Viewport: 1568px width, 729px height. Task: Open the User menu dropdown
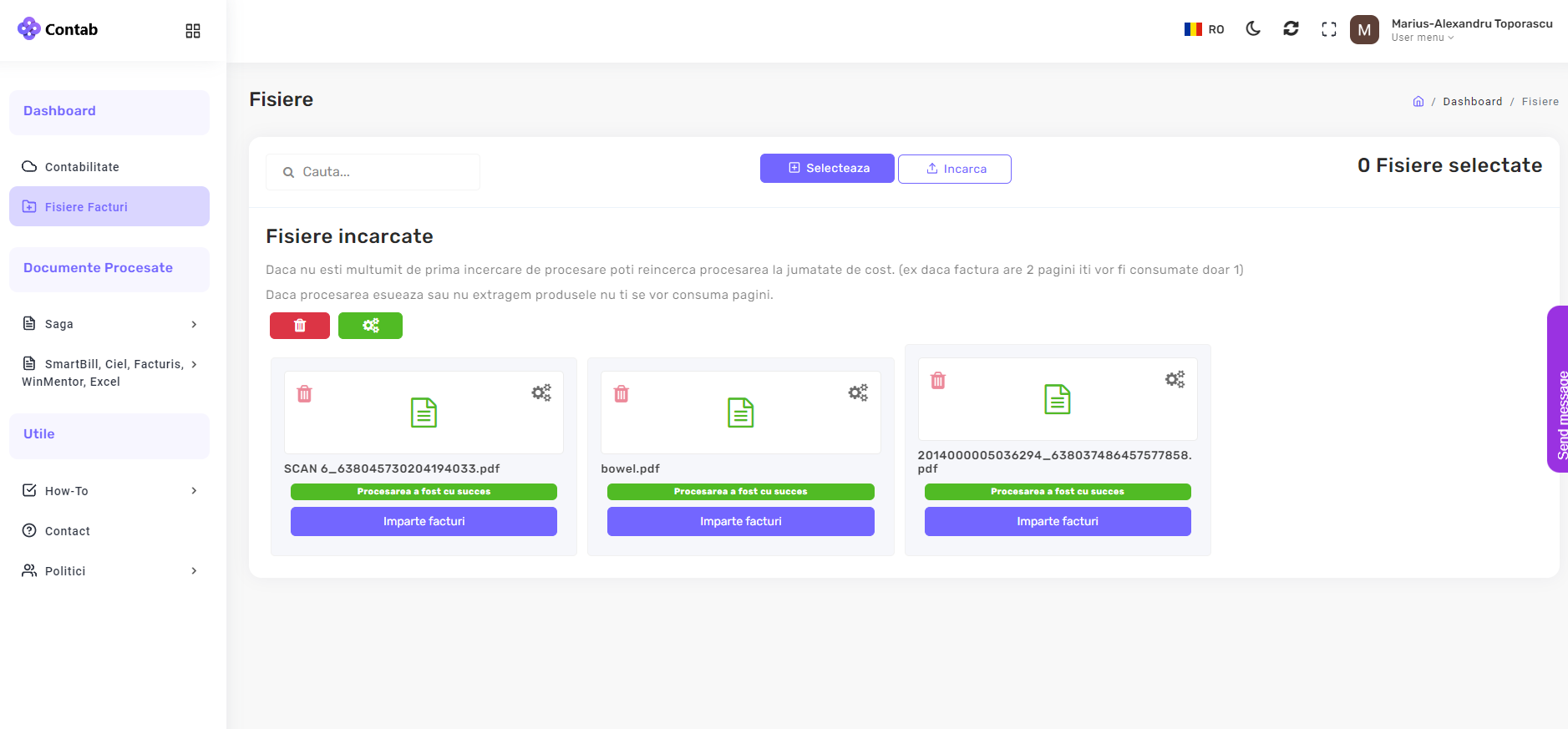coord(1422,38)
